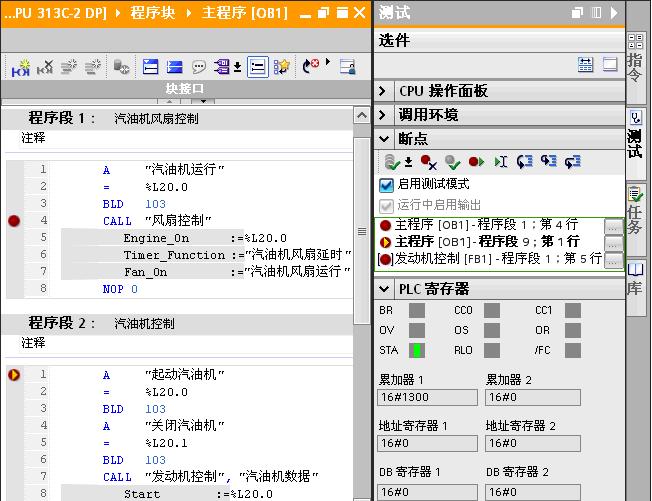Click ellipsis button for 程序段 1 第 4 行 breakpoint
Image resolution: width=652 pixels, height=501 pixels.
(x=612, y=227)
